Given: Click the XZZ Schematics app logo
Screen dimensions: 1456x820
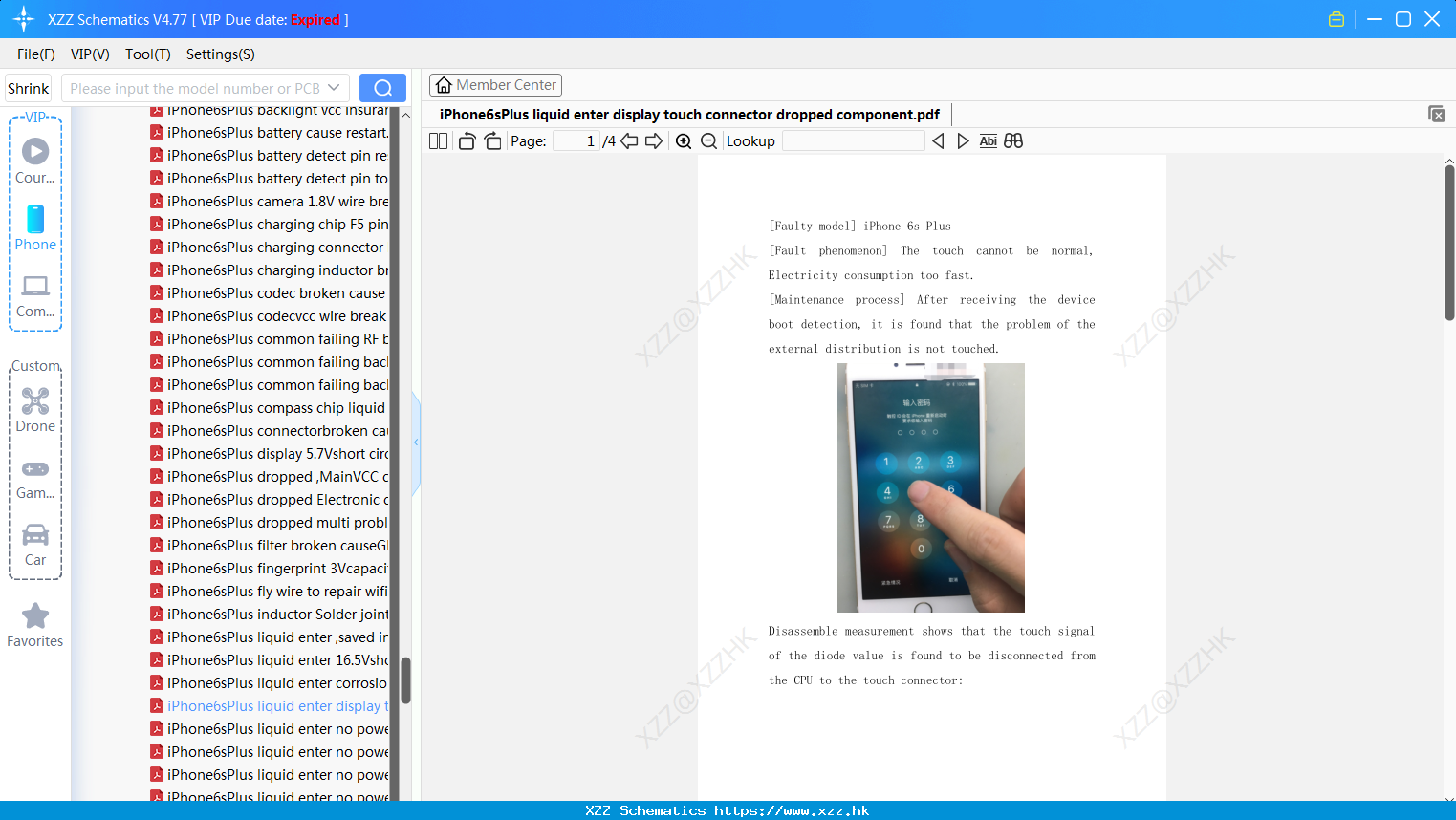Looking at the screenshot, I should (x=24, y=19).
